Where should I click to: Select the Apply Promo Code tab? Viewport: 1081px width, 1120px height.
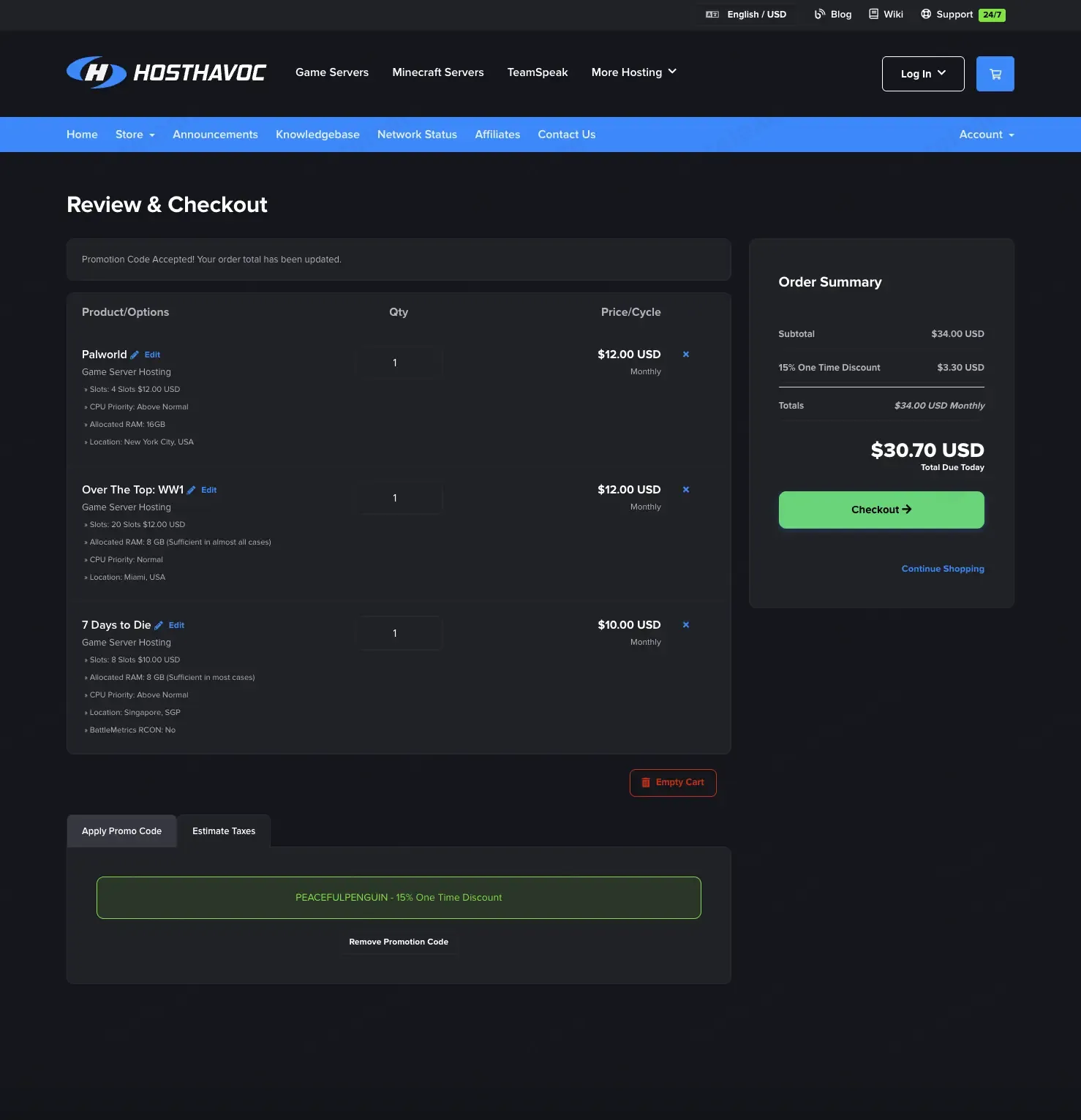click(121, 831)
